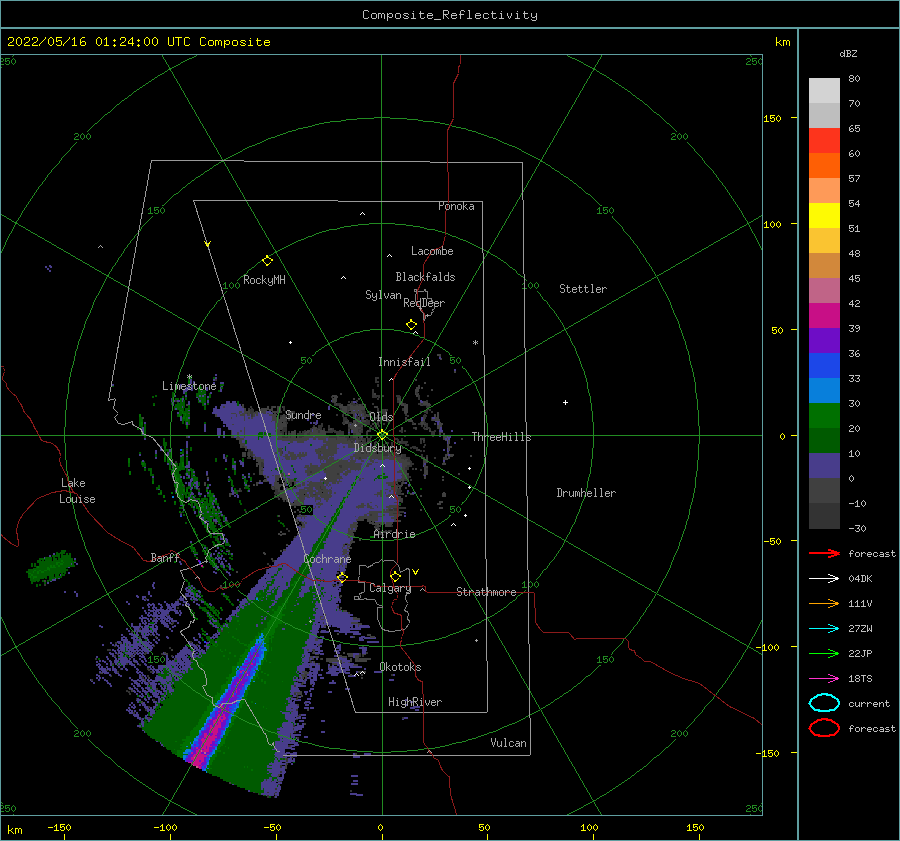Click the Strathmore town label
The width and height of the screenshot is (900, 841).
click(486, 592)
